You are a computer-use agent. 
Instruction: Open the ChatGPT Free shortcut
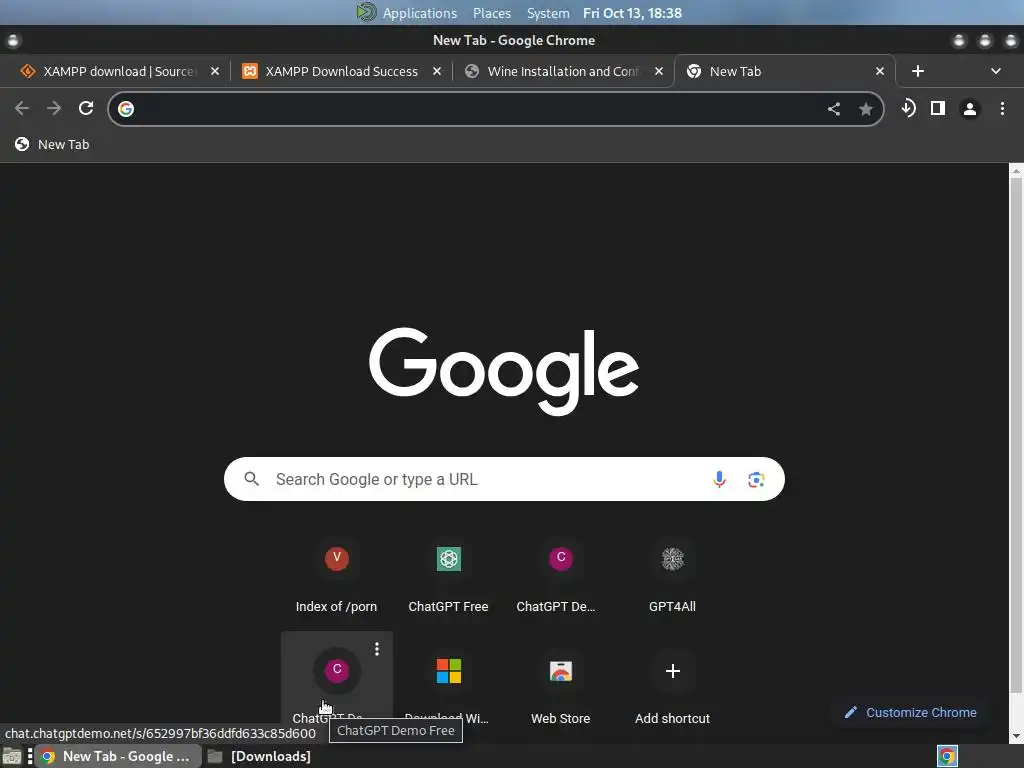pyautogui.click(x=448, y=576)
